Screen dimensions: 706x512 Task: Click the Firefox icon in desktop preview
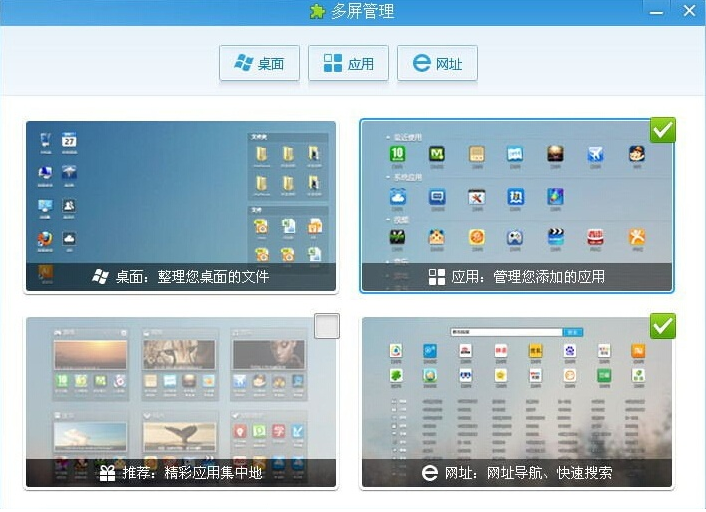pyautogui.click(x=45, y=239)
